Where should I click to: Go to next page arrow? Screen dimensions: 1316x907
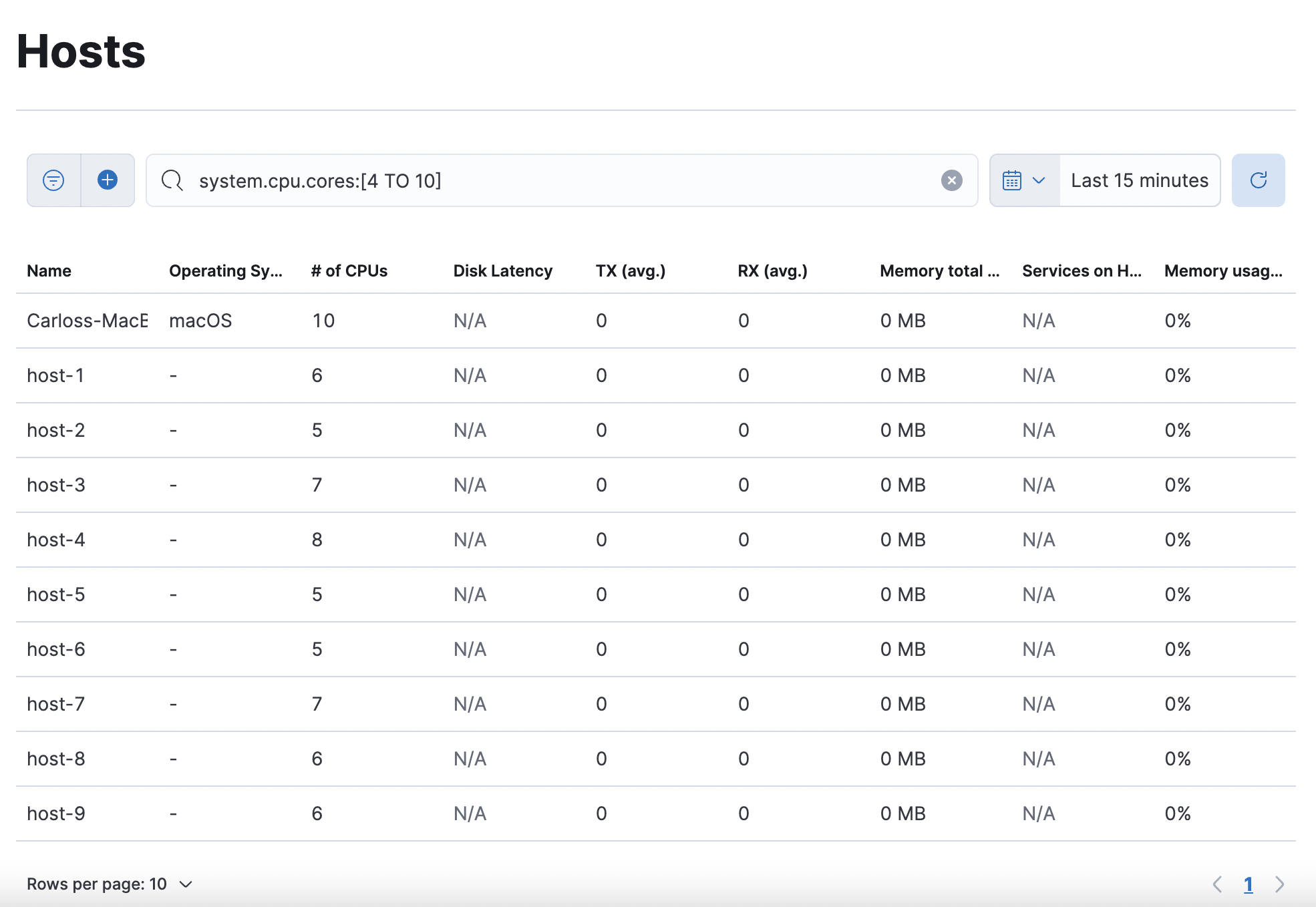click(x=1279, y=884)
